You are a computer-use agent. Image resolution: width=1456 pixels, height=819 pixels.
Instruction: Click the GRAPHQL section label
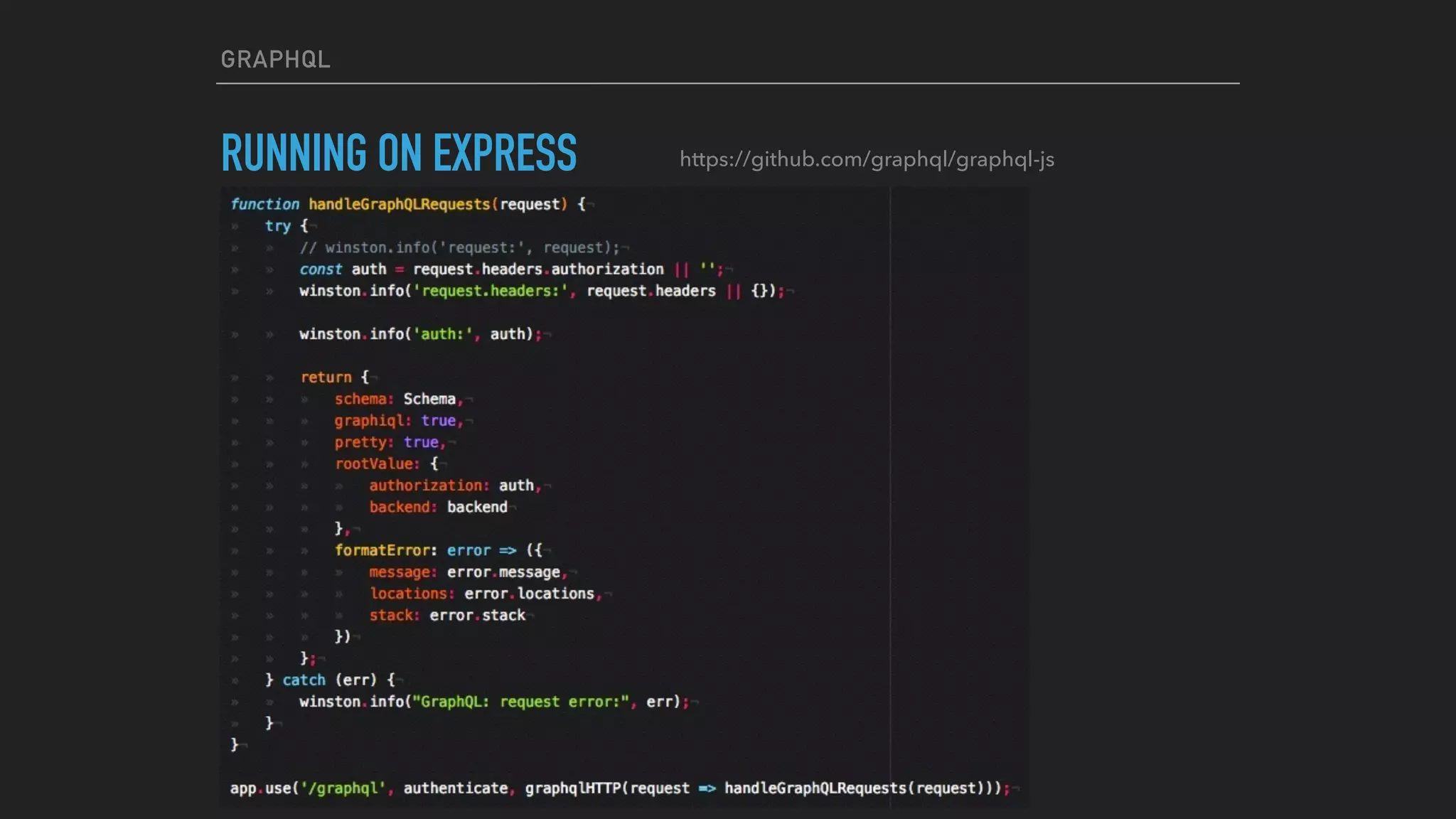pyautogui.click(x=276, y=59)
